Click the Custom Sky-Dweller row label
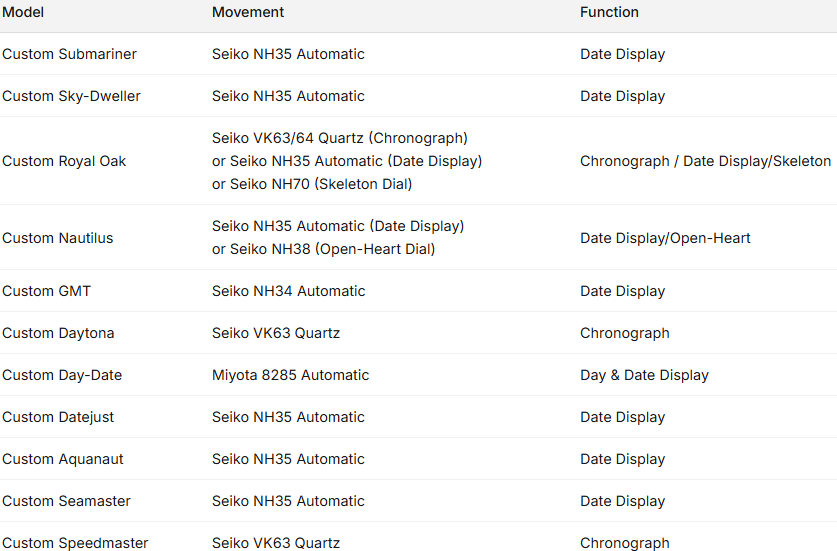Viewport: 837px width, 551px height. [71, 96]
